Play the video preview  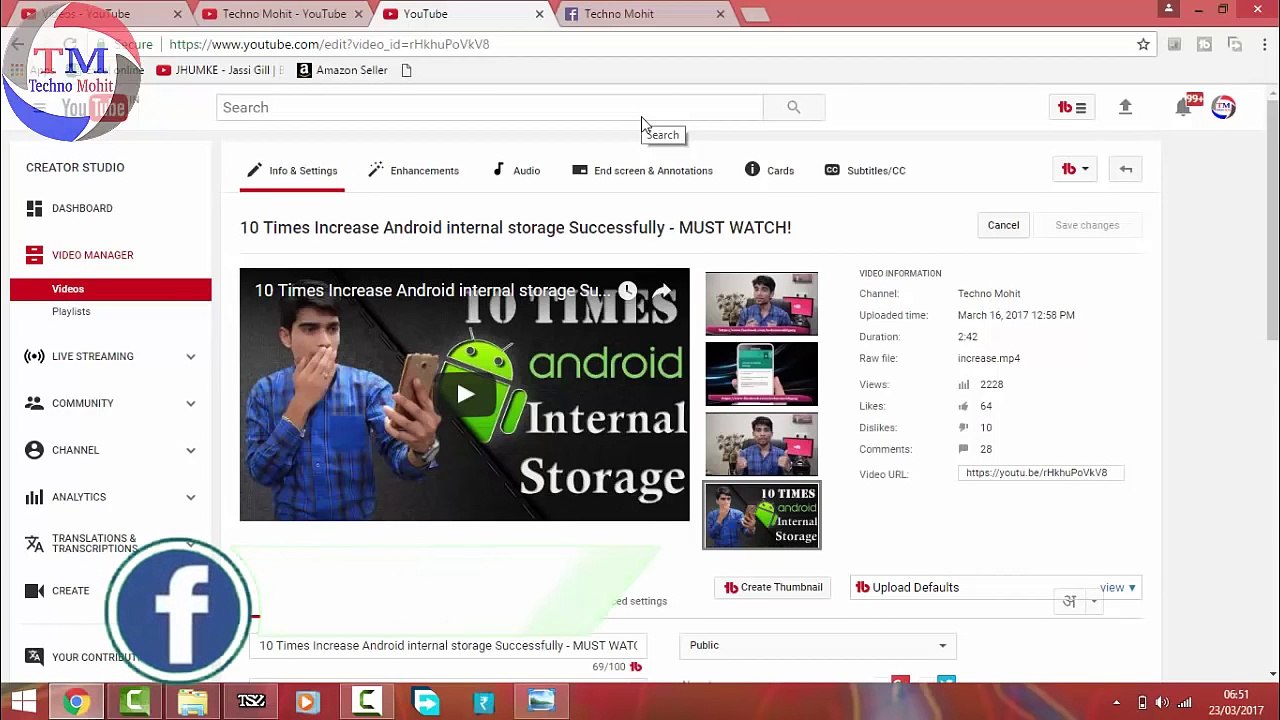pyautogui.click(x=465, y=394)
